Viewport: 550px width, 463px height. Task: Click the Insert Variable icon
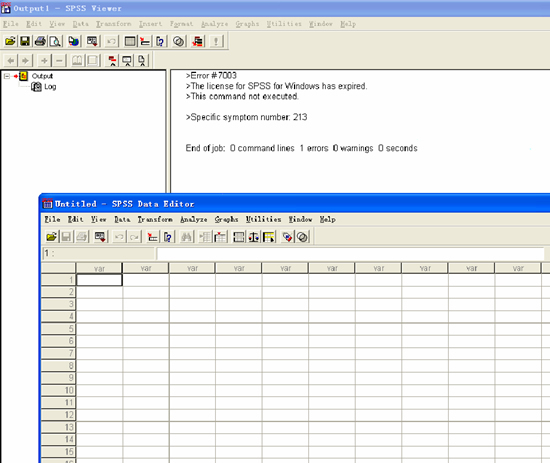(220, 237)
